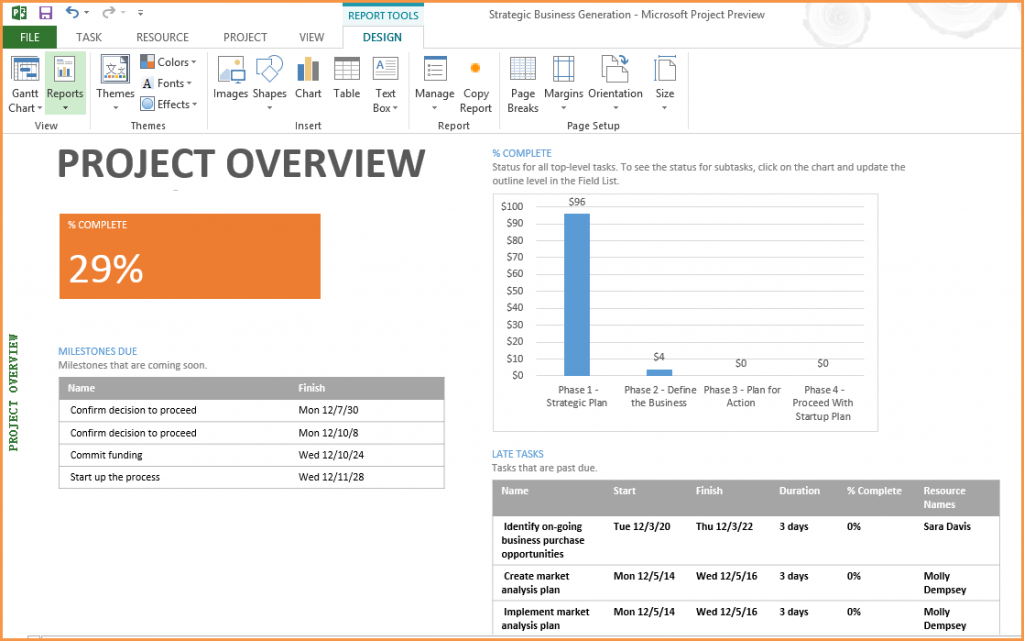Click the Redo icon

click(x=108, y=12)
